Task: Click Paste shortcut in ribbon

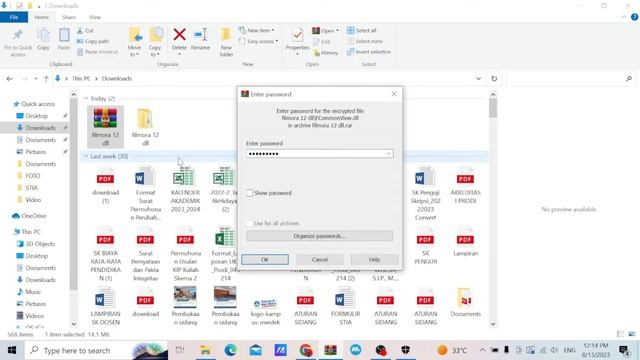Action: (x=97, y=52)
